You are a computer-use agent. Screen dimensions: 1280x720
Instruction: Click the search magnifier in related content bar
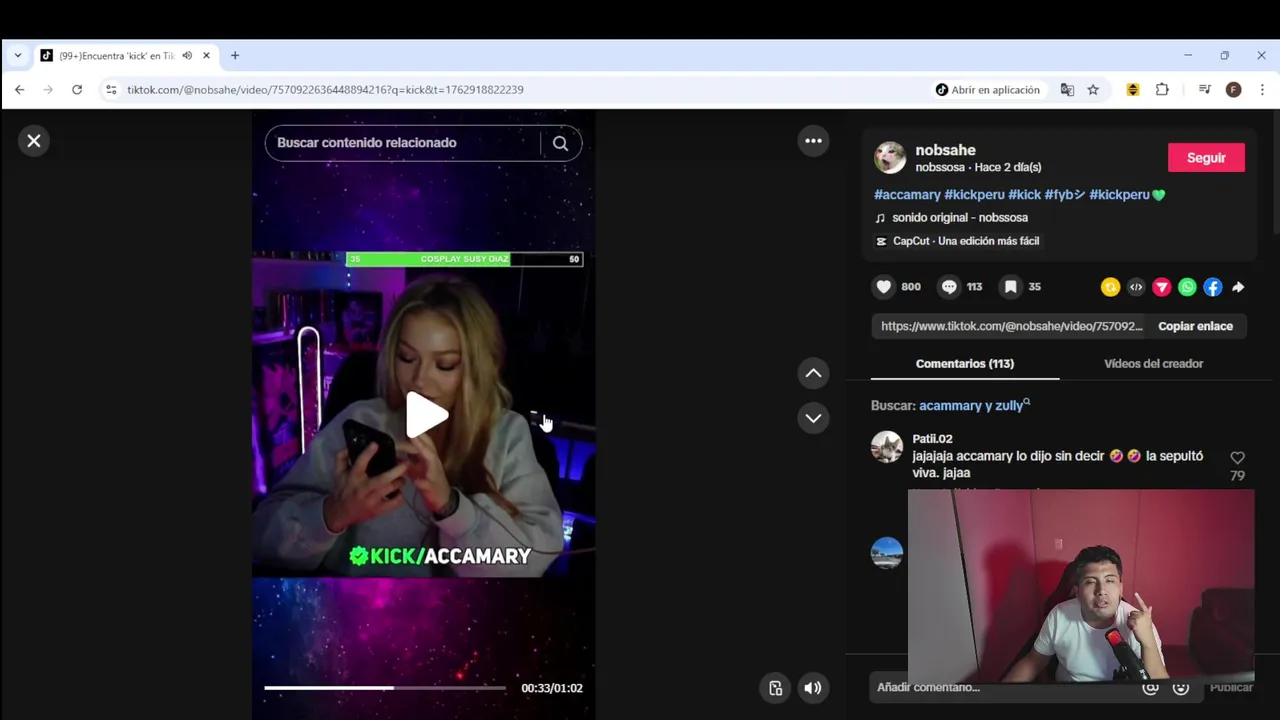pyautogui.click(x=560, y=143)
